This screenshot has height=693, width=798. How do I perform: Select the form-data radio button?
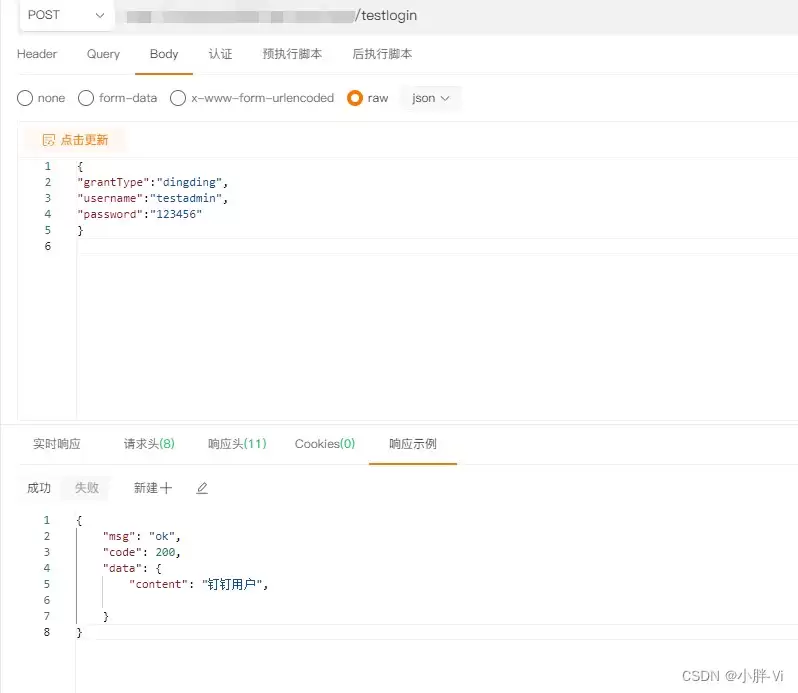click(x=86, y=98)
